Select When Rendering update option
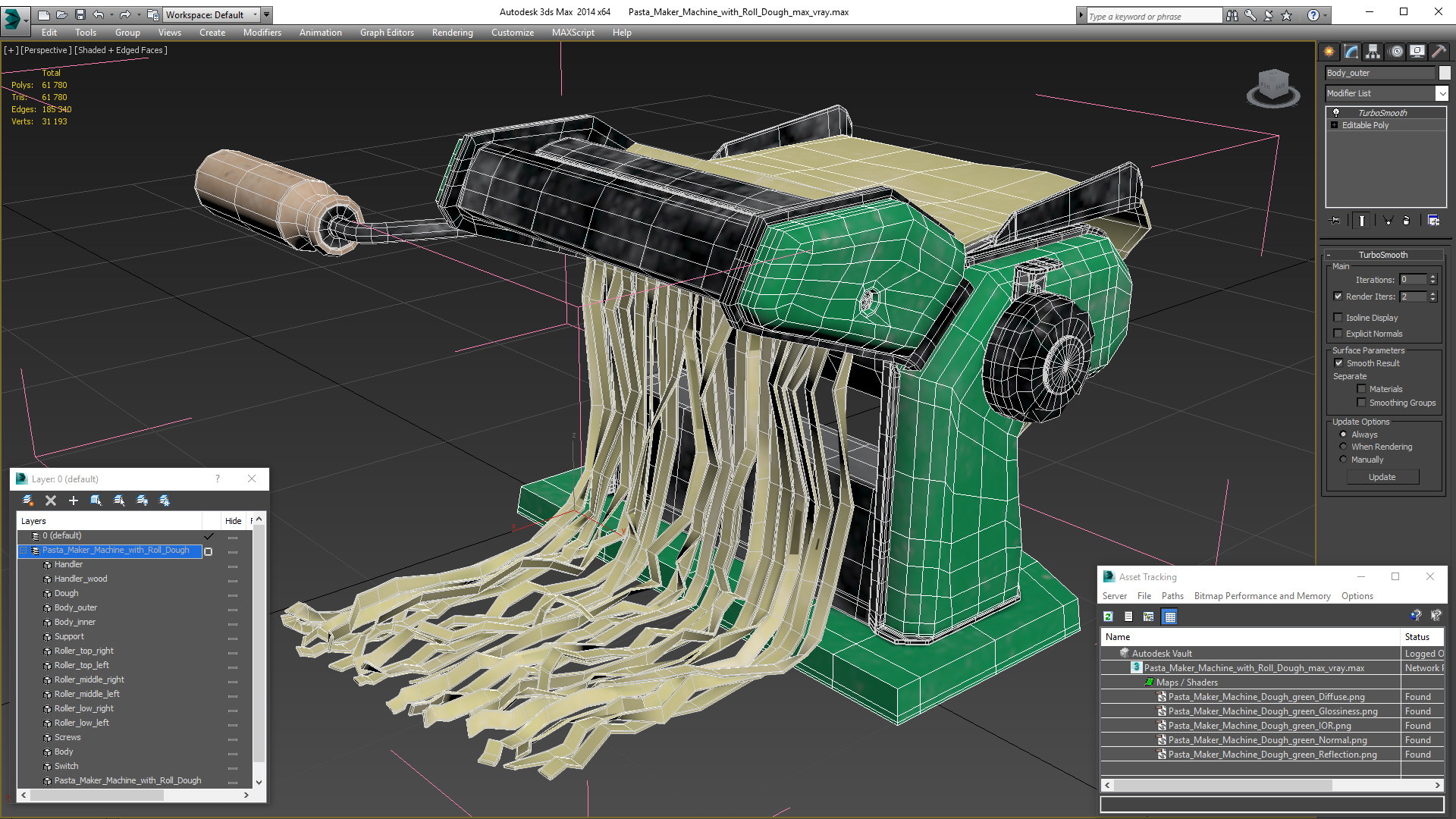 pos(1343,447)
